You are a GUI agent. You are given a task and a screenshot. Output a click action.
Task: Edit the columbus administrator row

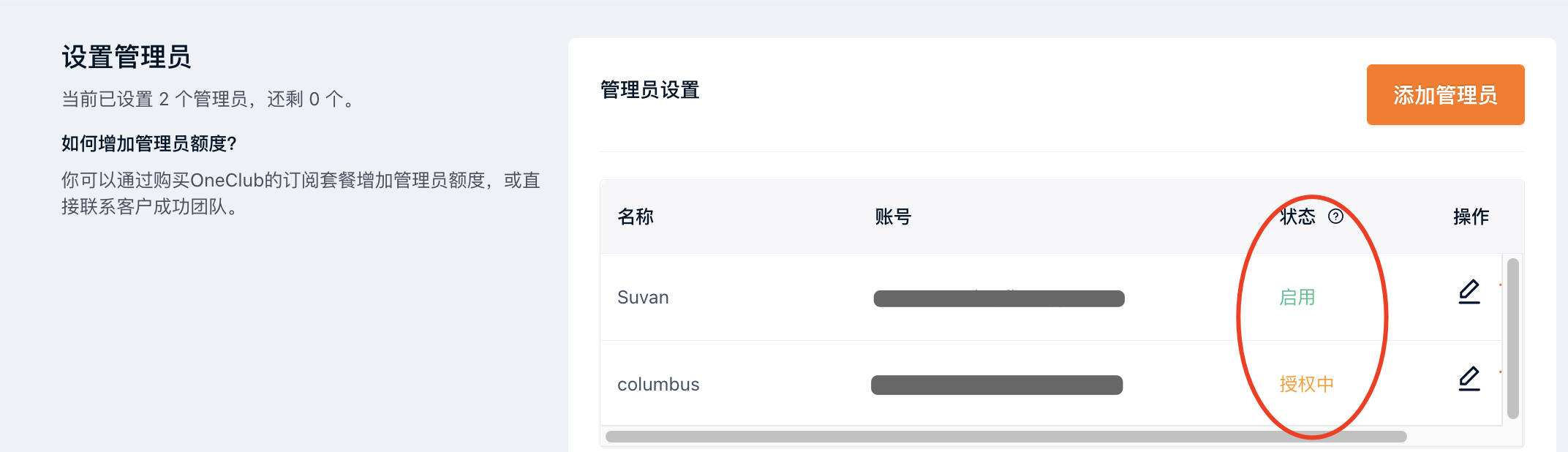(1469, 379)
